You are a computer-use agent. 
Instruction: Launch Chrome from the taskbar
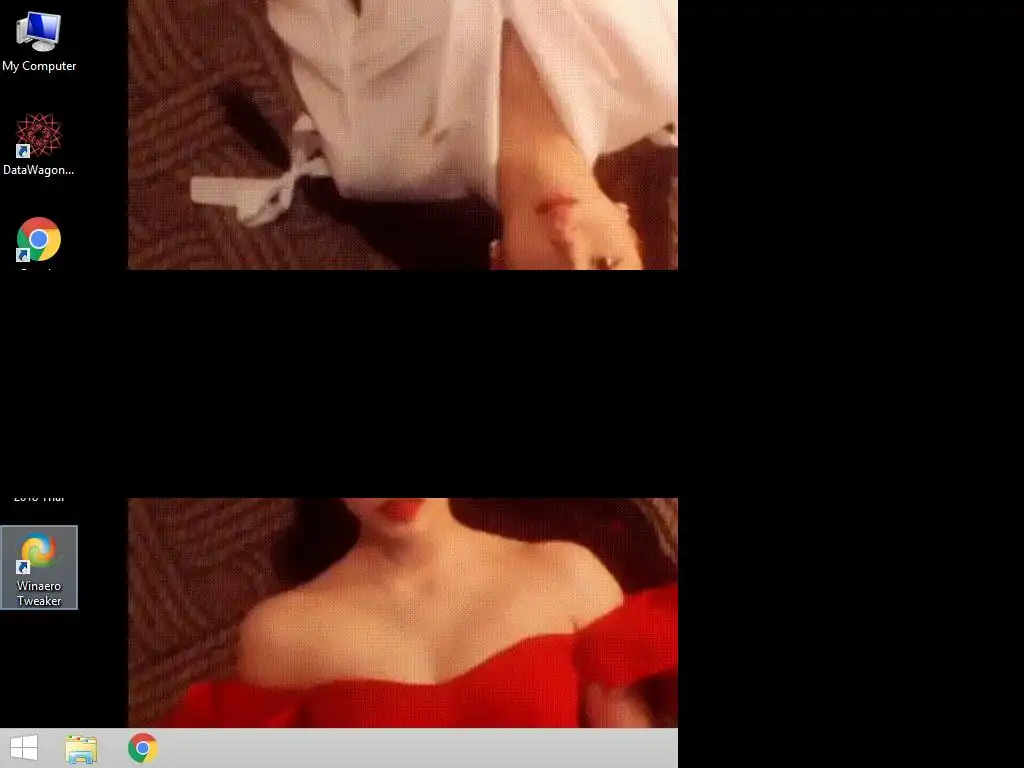click(x=143, y=748)
